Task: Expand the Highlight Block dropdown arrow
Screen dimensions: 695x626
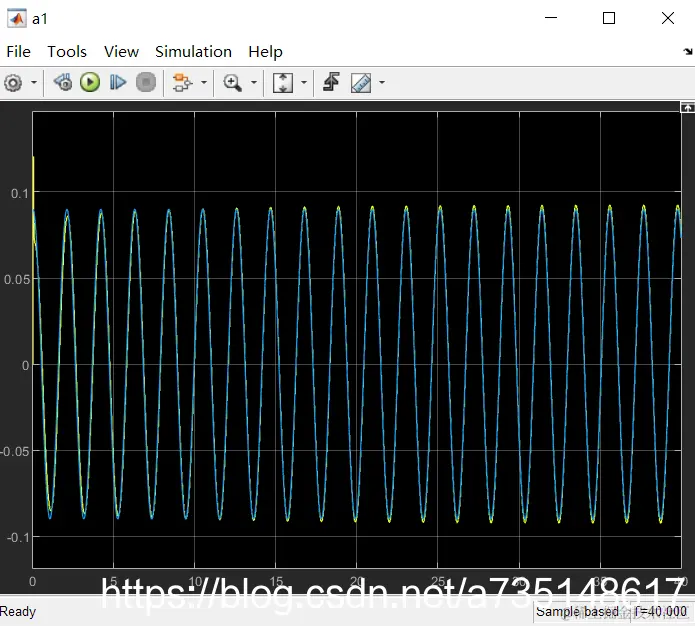Action: tap(204, 82)
